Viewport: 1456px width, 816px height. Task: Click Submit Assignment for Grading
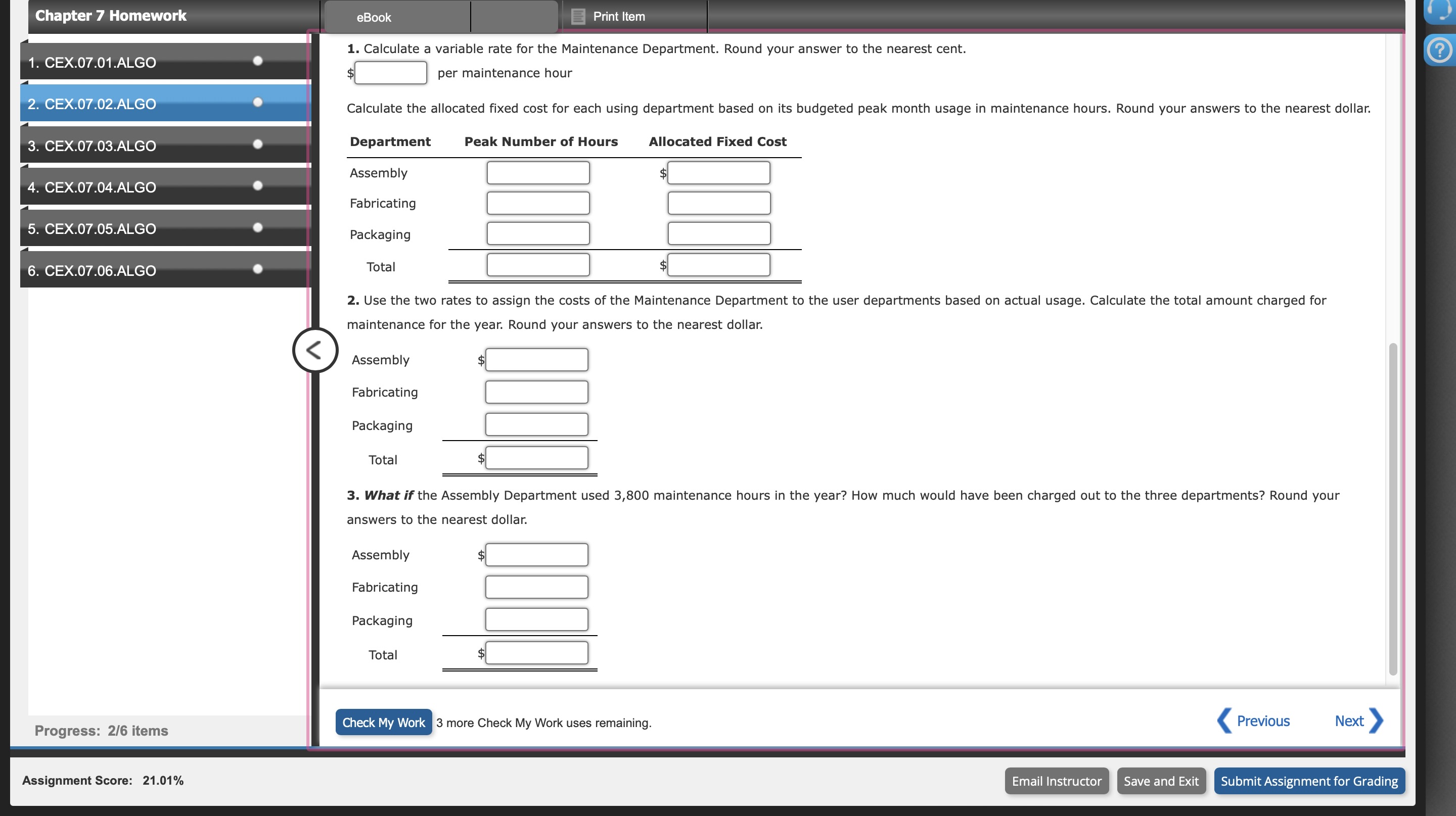[x=1308, y=781]
